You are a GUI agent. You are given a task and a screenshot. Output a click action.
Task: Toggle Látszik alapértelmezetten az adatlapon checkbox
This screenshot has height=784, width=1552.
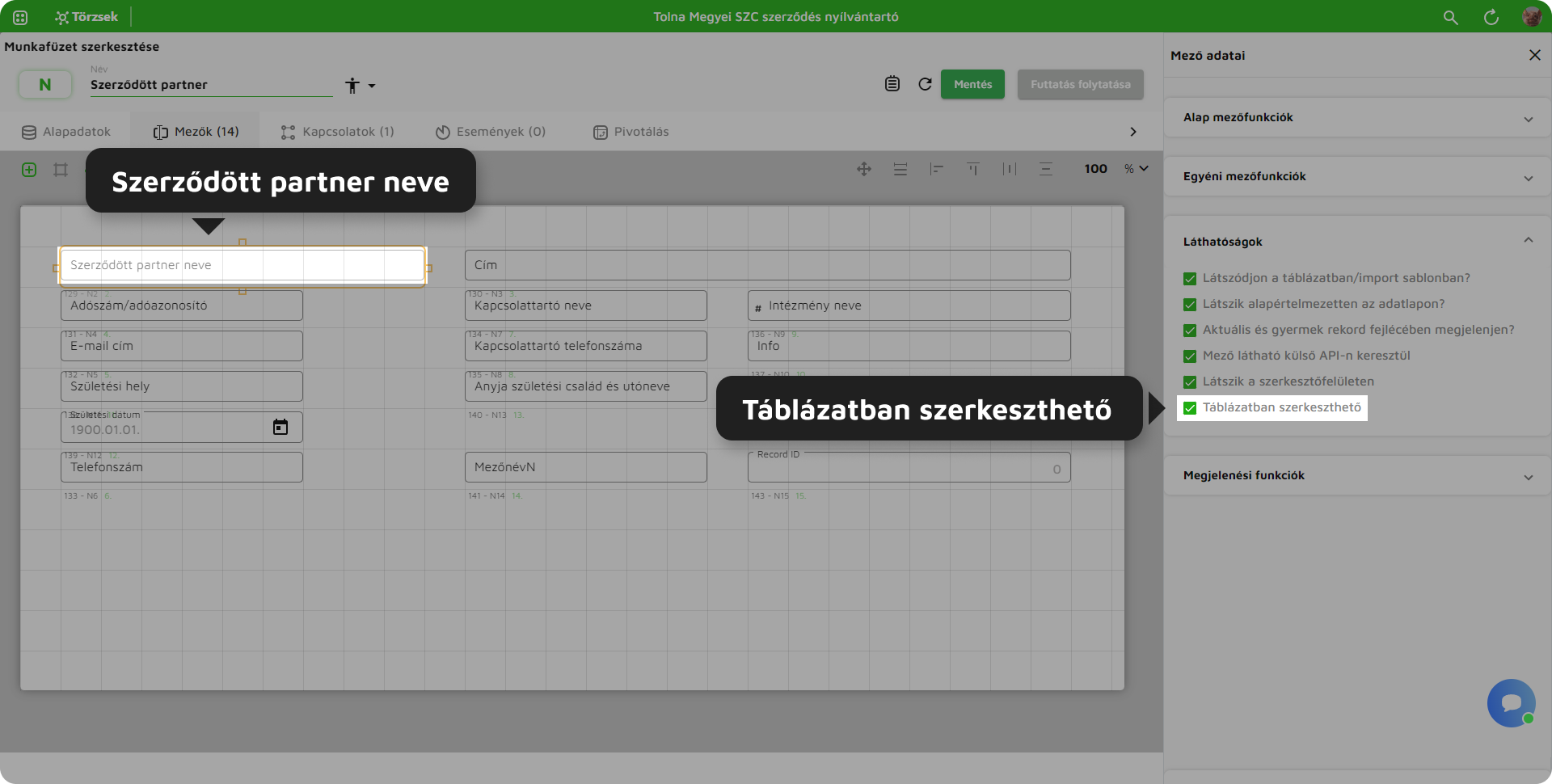(x=1190, y=305)
